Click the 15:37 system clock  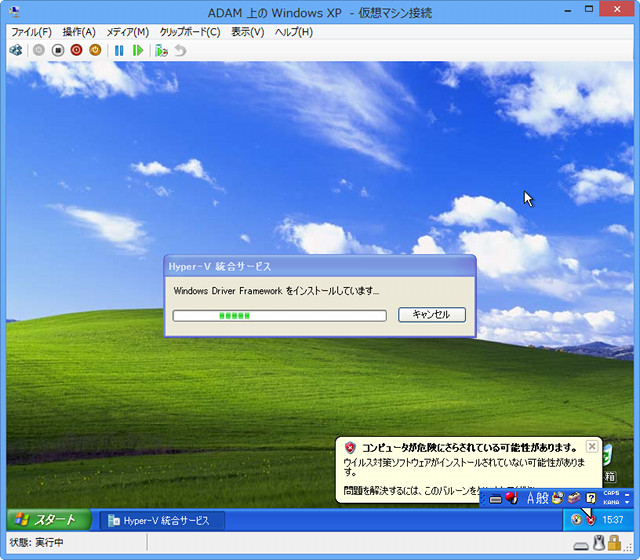click(613, 520)
